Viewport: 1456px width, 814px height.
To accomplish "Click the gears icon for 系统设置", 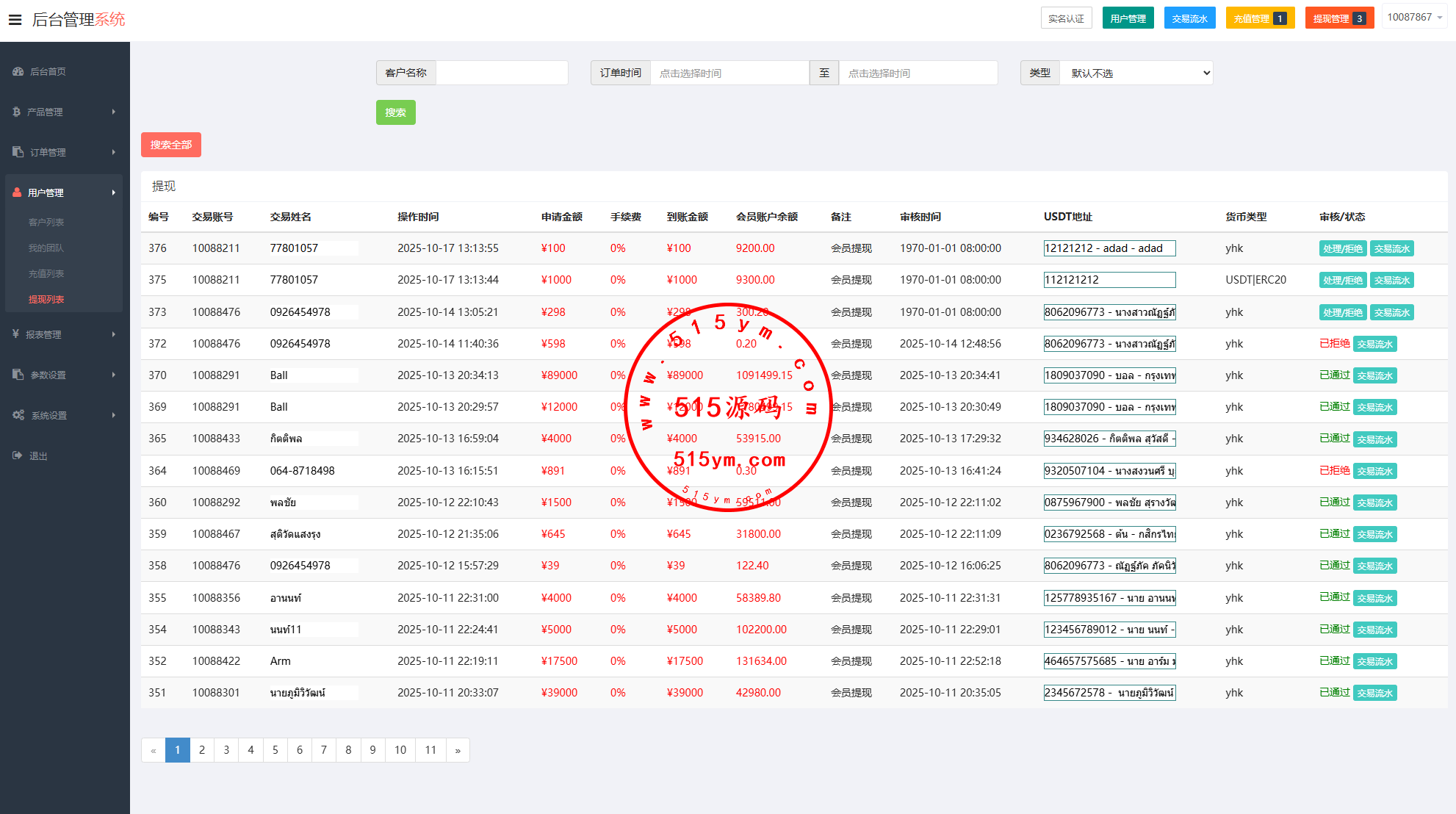I will [18, 415].
